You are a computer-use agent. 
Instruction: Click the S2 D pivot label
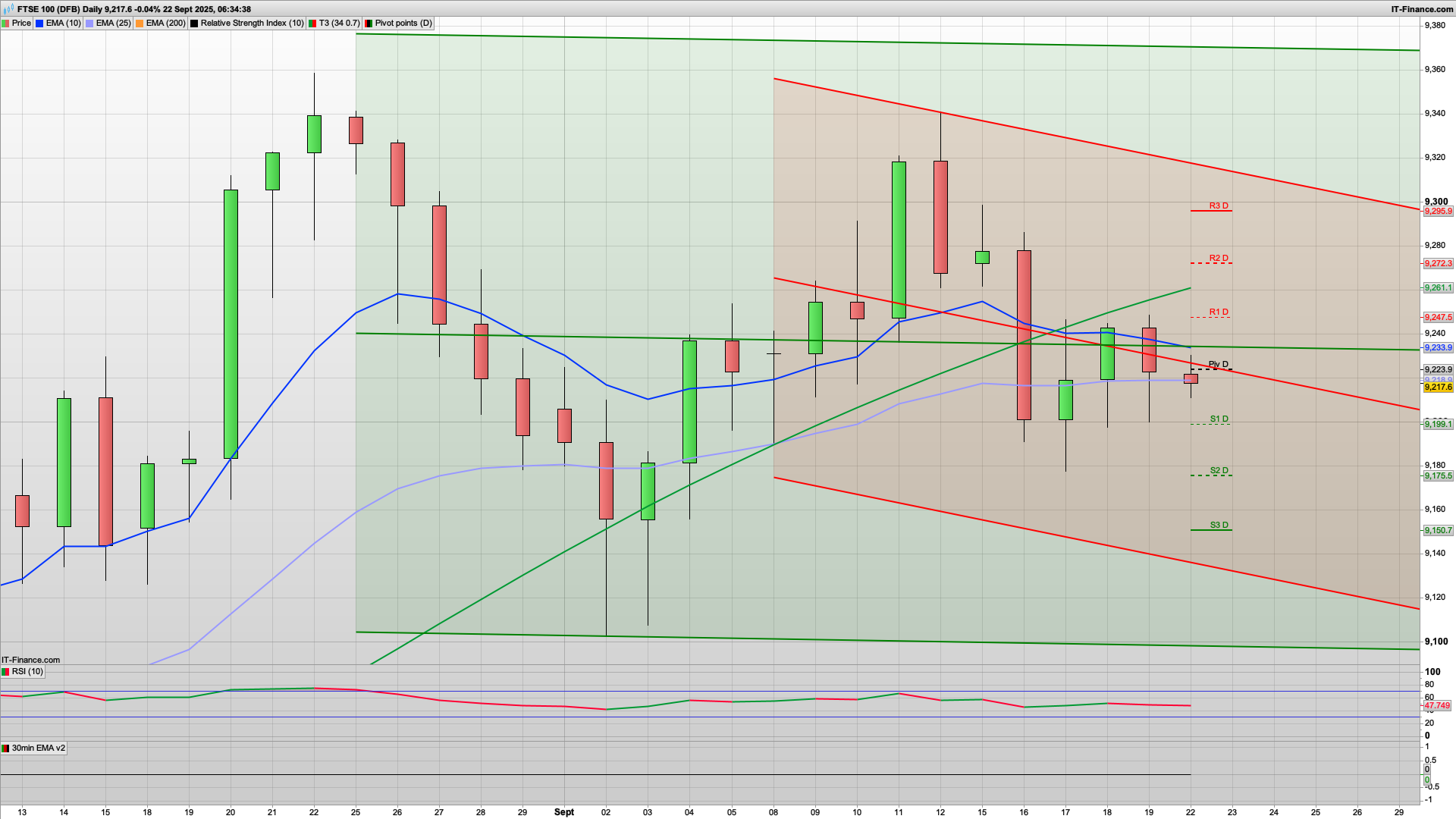(x=1219, y=470)
